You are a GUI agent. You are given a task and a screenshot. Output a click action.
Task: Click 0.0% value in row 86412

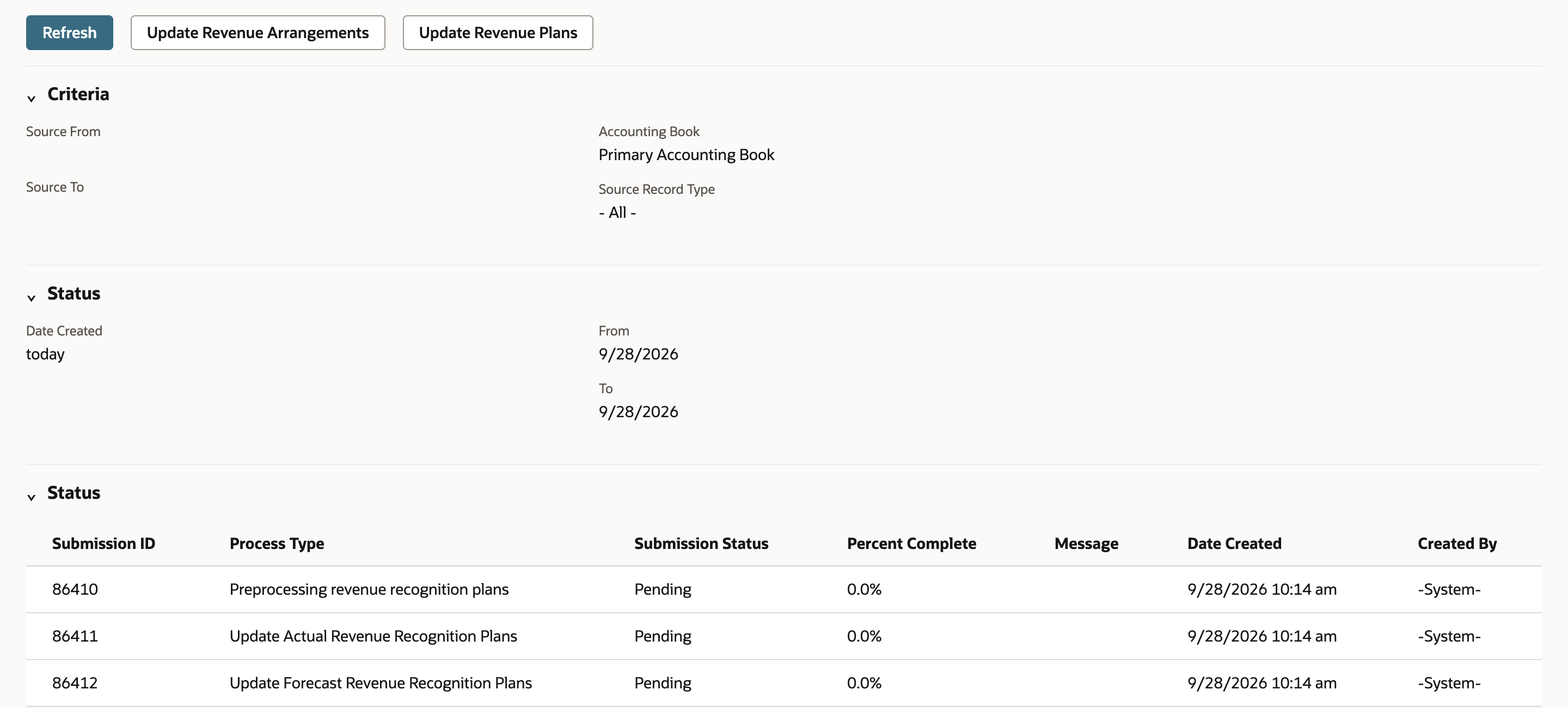pyautogui.click(x=863, y=682)
